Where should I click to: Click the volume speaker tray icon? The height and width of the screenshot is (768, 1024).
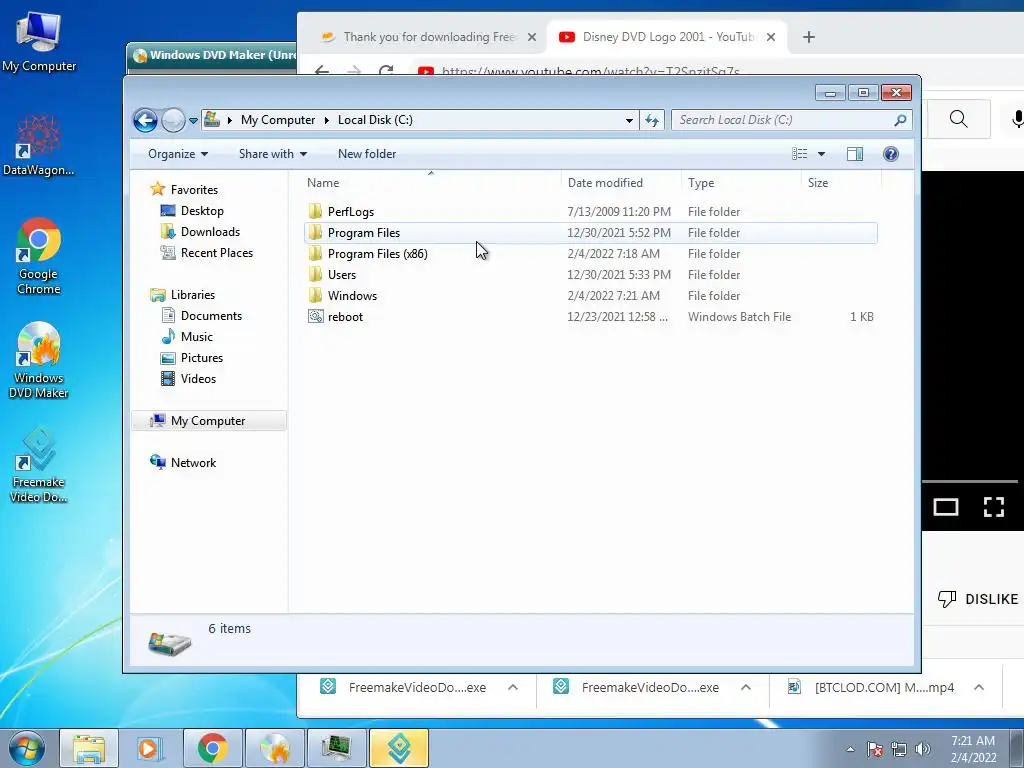pyautogui.click(x=922, y=749)
